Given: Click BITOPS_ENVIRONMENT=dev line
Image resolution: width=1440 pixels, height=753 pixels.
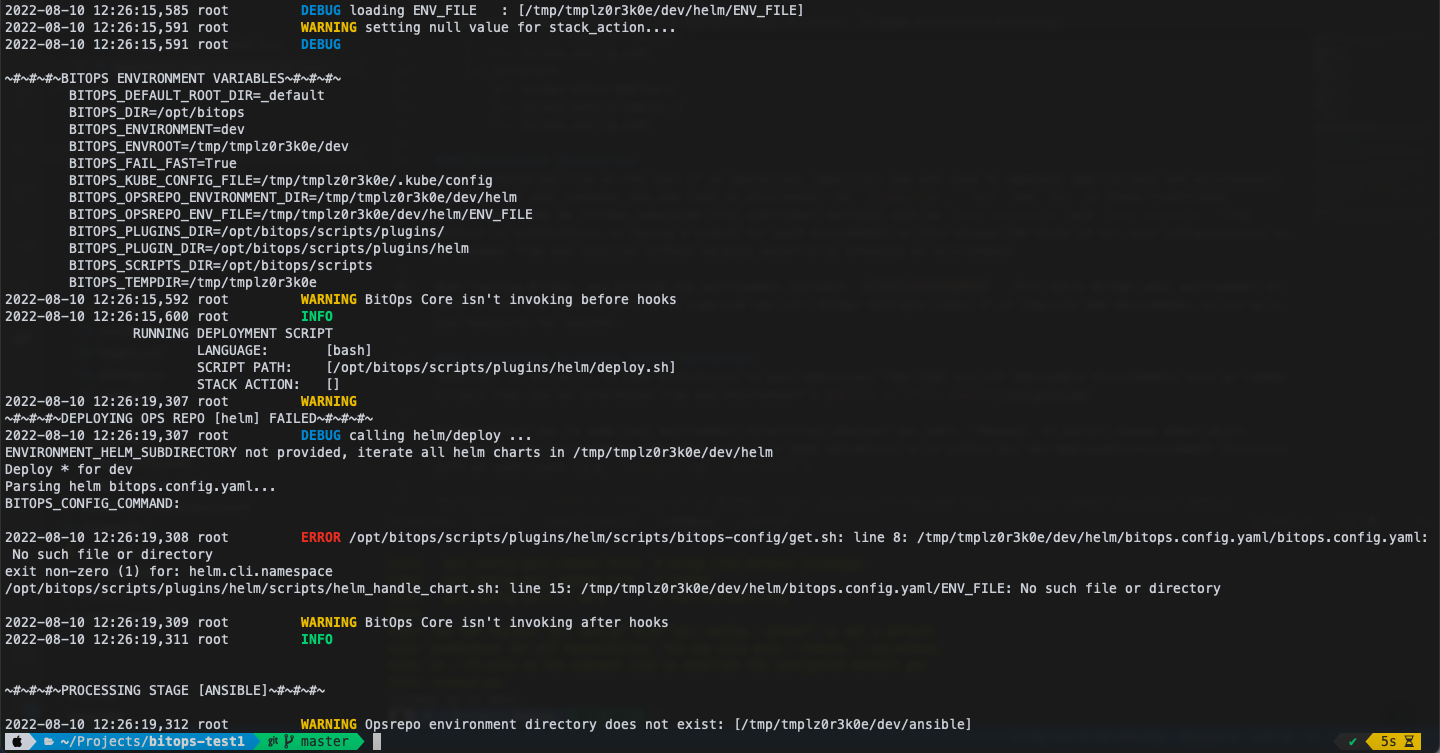Looking at the screenshot, I should 157,129.
